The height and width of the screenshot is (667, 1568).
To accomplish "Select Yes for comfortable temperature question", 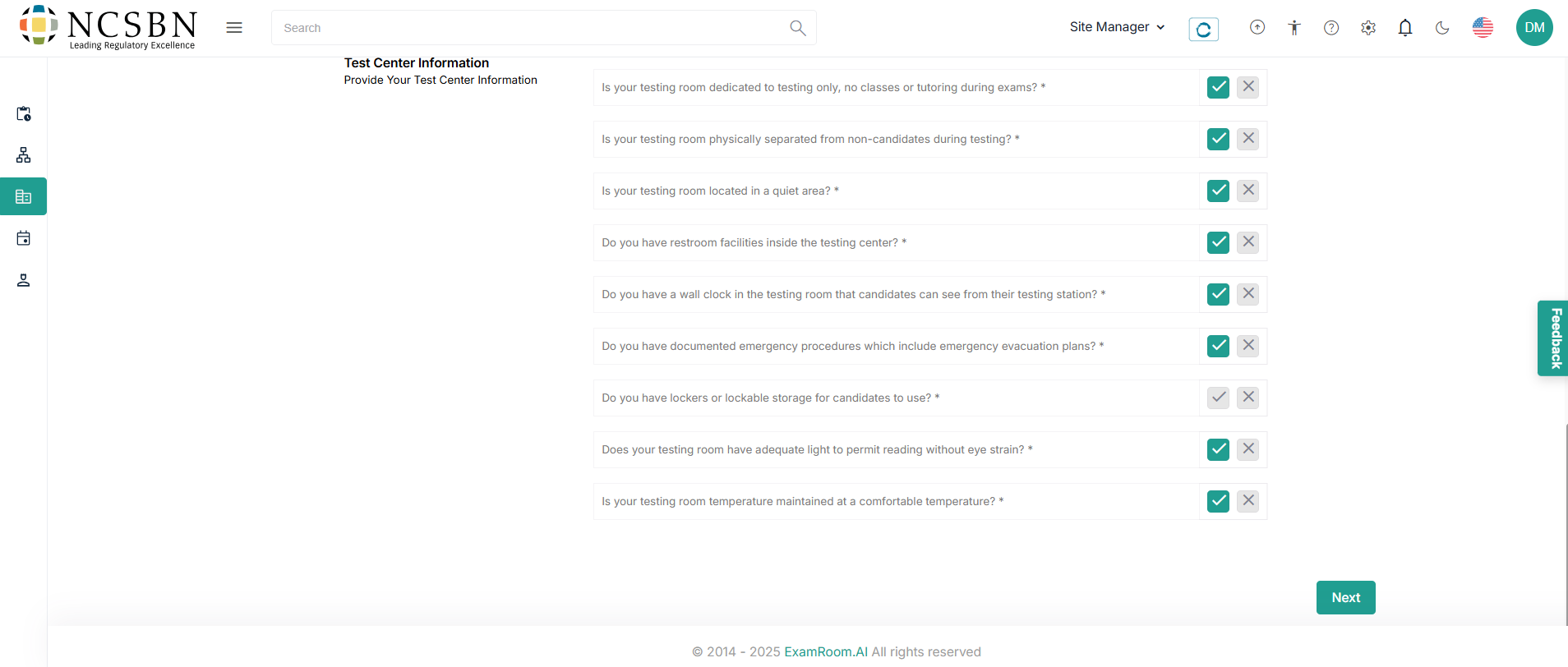I will pyautogui.click(x=1218, y=501).
